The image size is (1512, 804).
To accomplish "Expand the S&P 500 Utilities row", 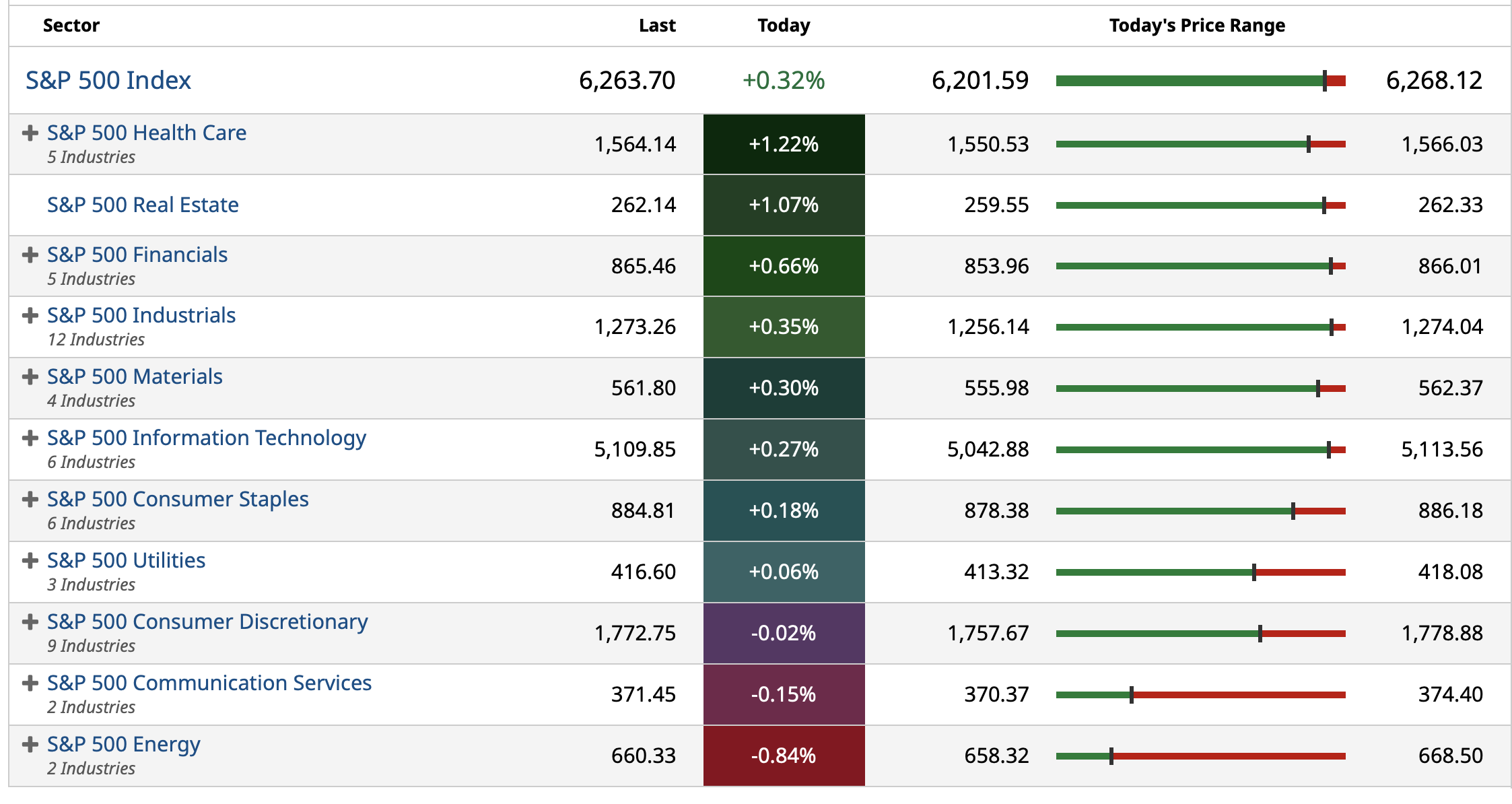I will tap(30, 560).
